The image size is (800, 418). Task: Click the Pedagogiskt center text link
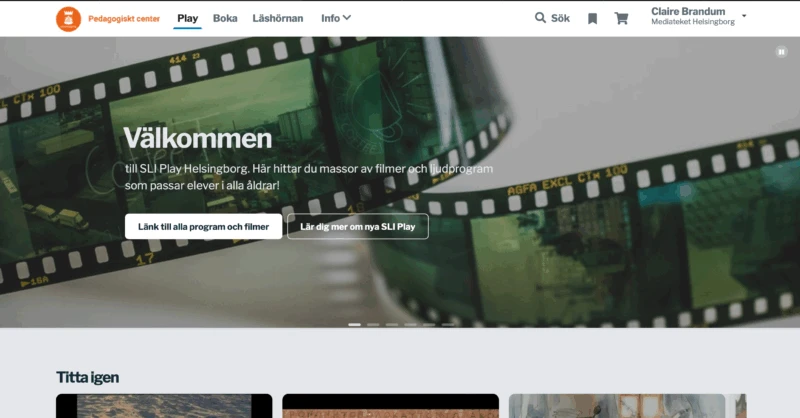[x=124, y=19]
